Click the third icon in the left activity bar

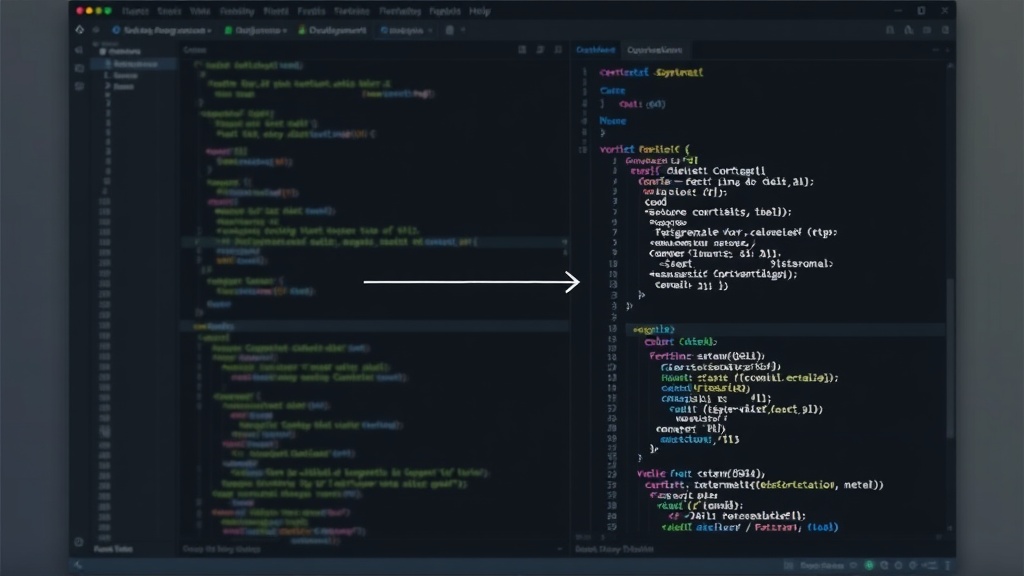[79, 86]
